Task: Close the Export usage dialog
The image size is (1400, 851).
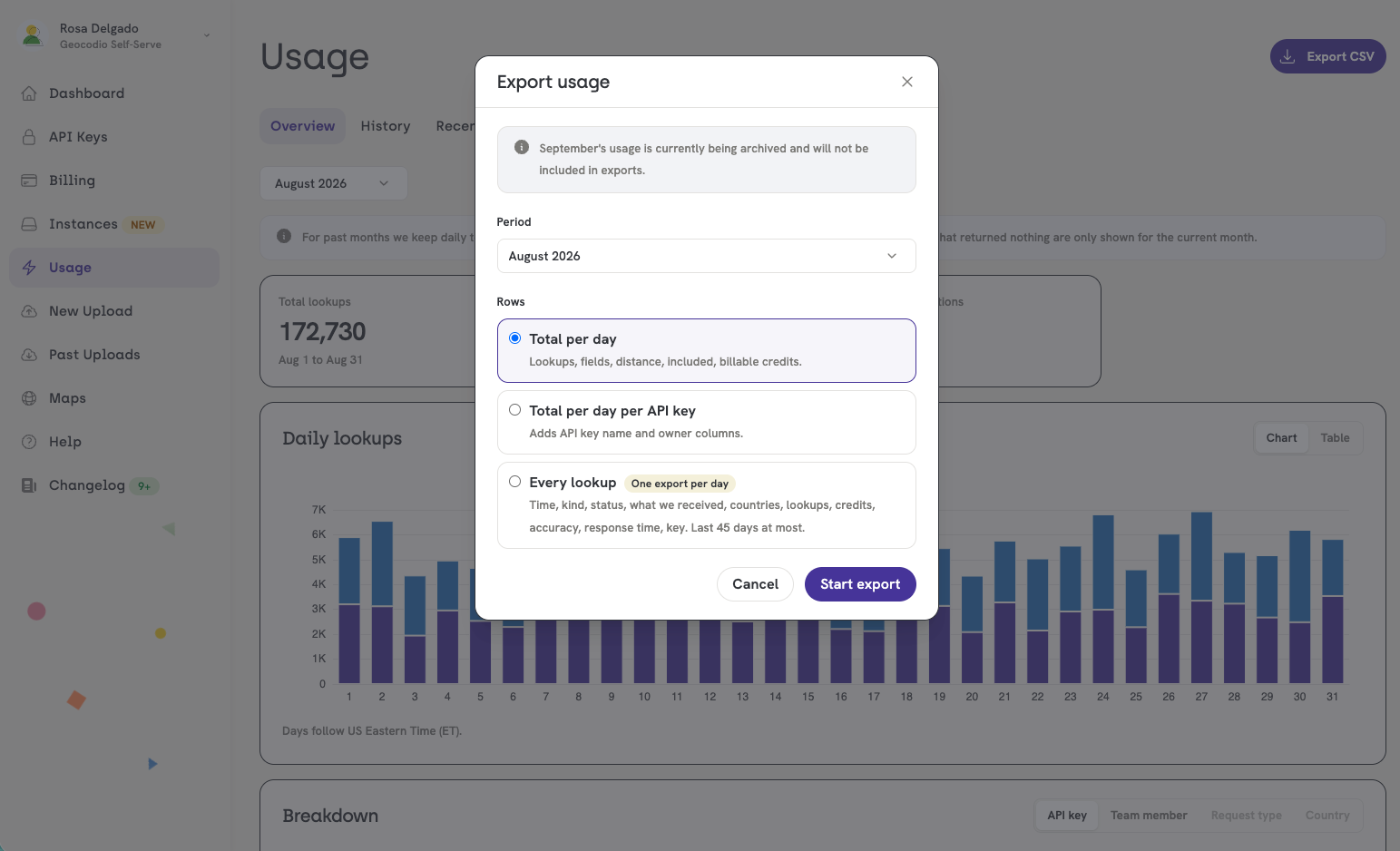Action: tap(906, 82)
